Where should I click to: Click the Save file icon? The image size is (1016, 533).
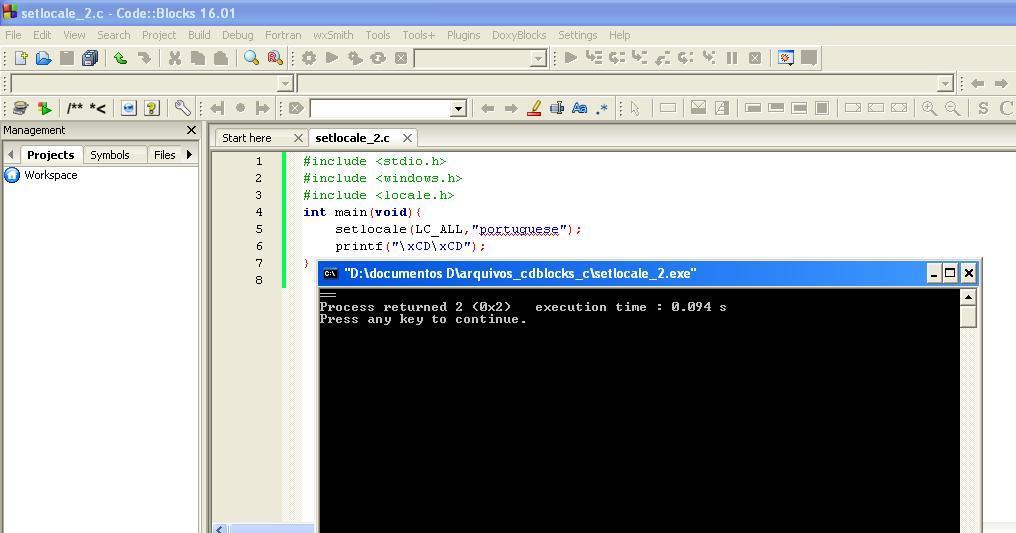67,58
